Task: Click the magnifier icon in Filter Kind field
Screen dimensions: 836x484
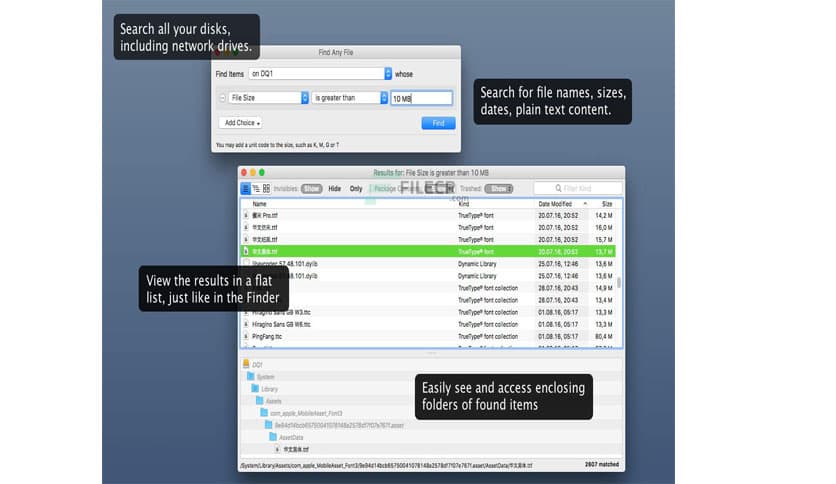Action: pyautogui.click(x=558, y=188)
